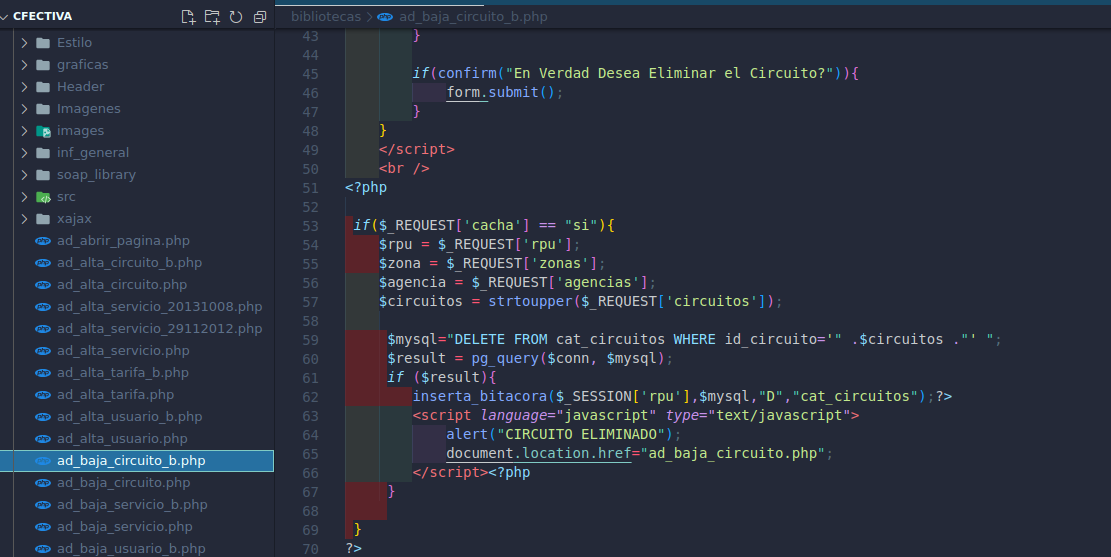Expand the Header folder chevron

25,86
